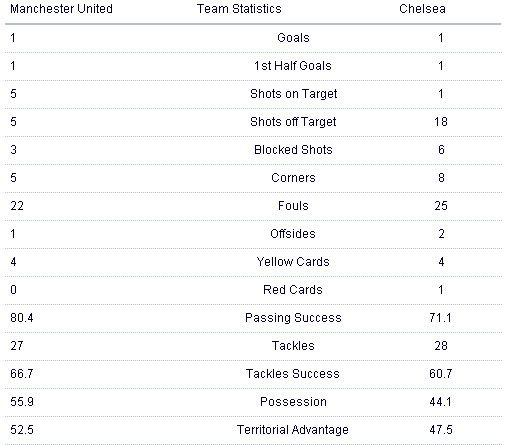Click Manchester United's 80.4 passing value

22,318
